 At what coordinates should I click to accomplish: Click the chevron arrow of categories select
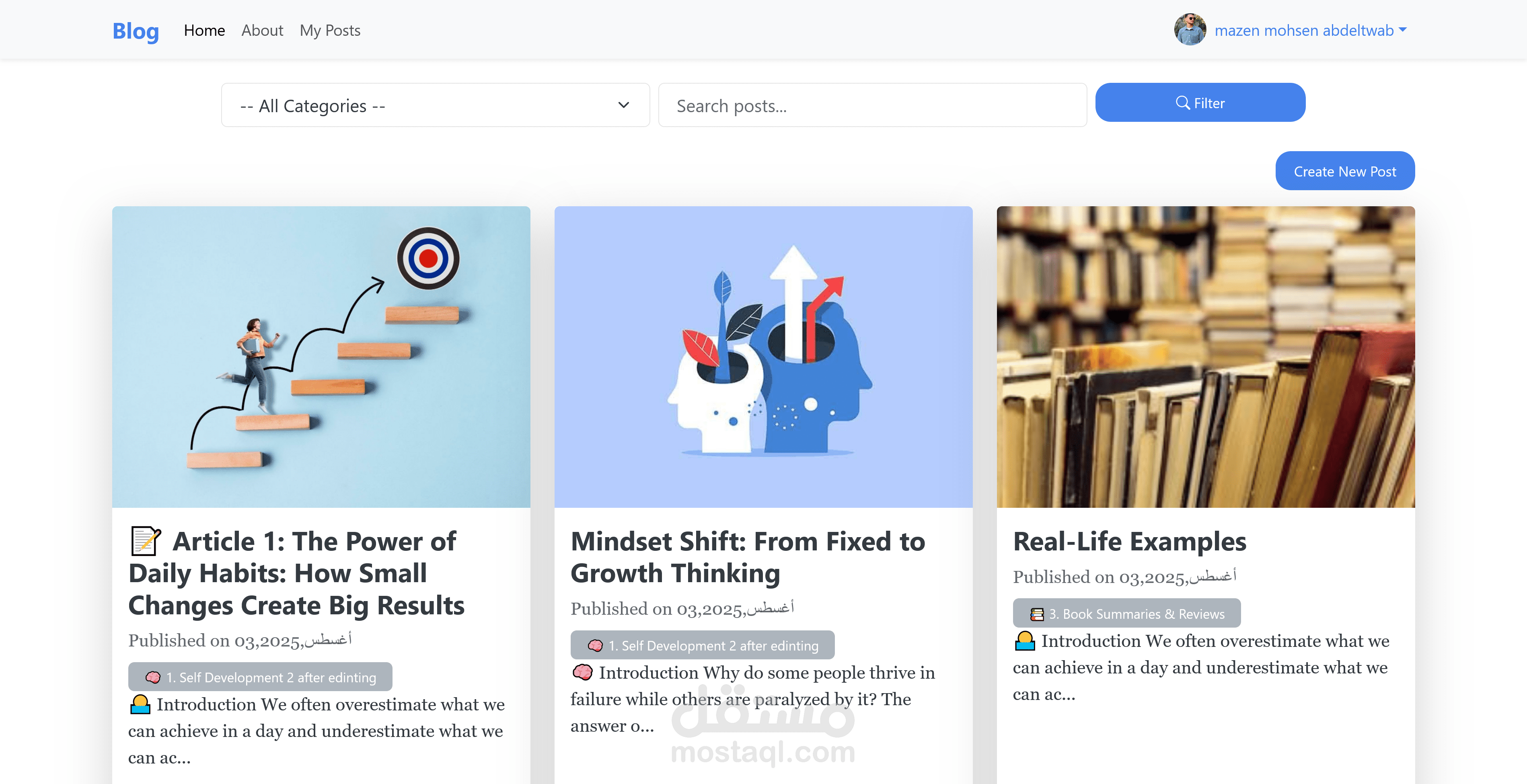623,105
